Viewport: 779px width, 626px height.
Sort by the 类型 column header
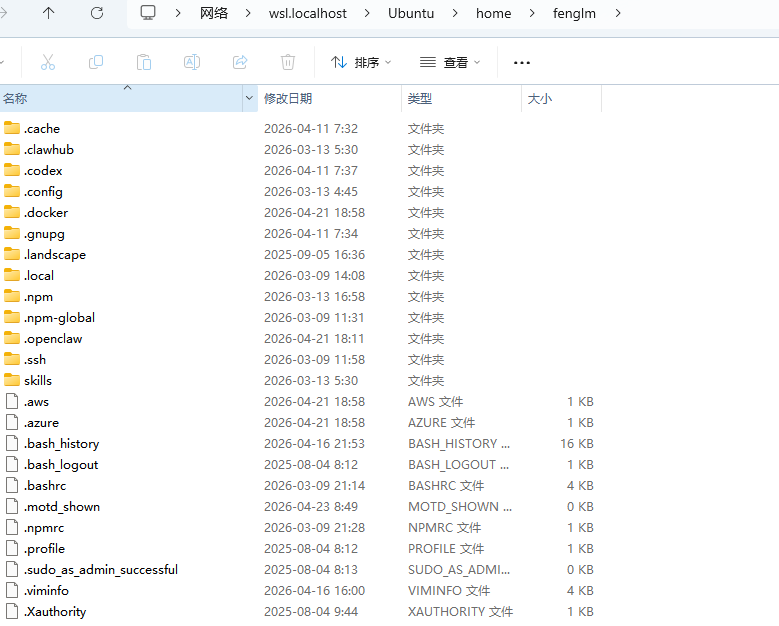[462, 98]
